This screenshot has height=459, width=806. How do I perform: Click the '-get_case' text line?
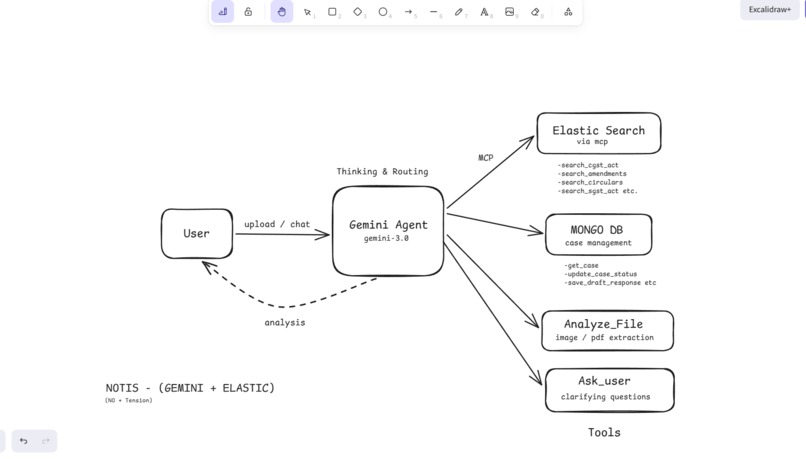pos(581,266)
